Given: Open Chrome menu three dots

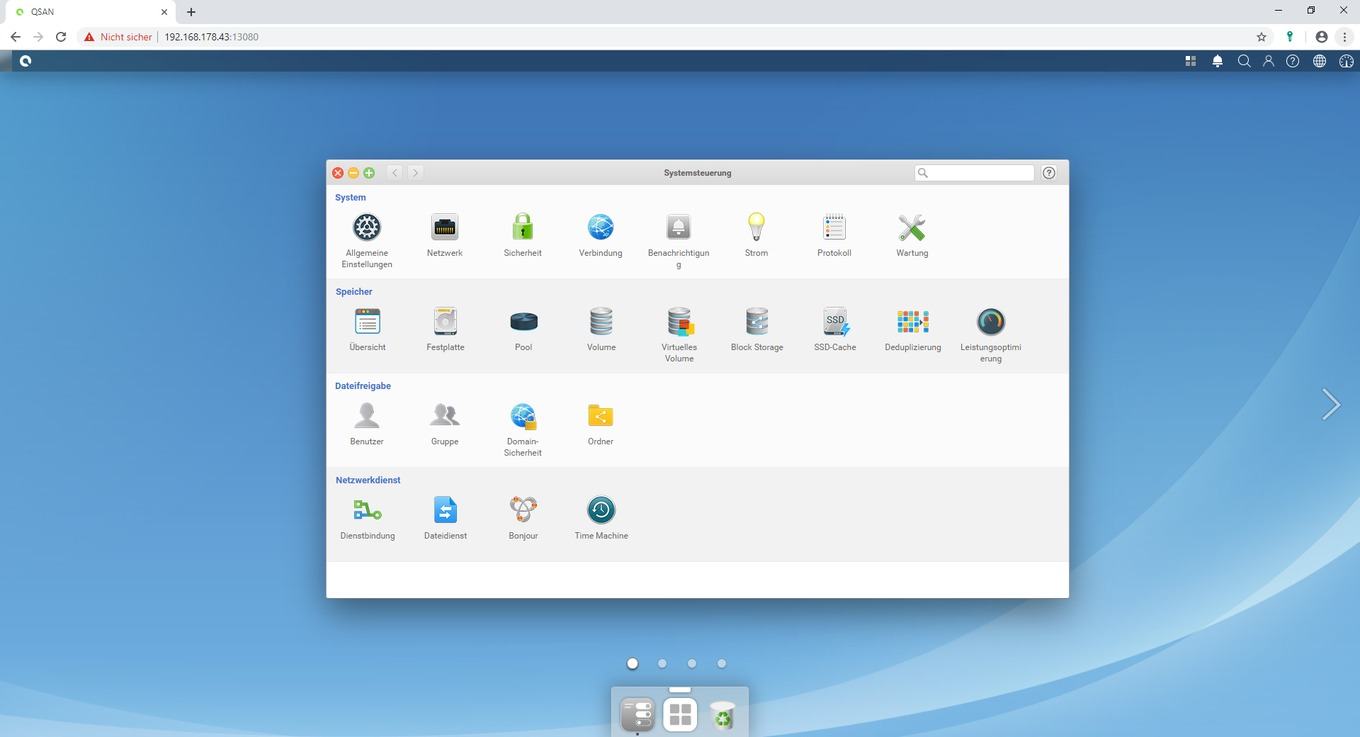Looking at the screenshot, I should (1347, 37).
